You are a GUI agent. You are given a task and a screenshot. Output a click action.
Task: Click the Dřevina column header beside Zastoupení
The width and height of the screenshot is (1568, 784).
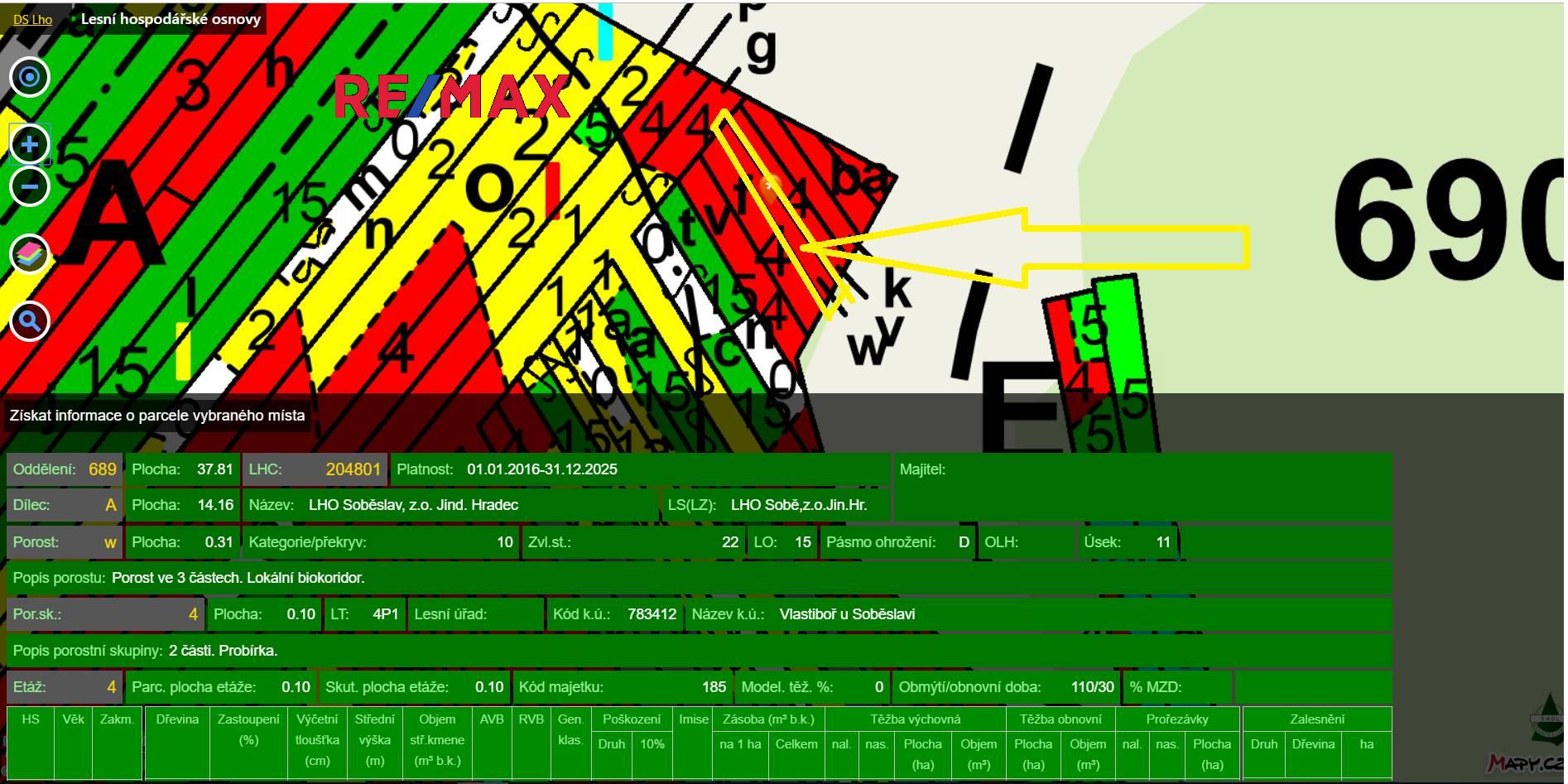(177, 719)
